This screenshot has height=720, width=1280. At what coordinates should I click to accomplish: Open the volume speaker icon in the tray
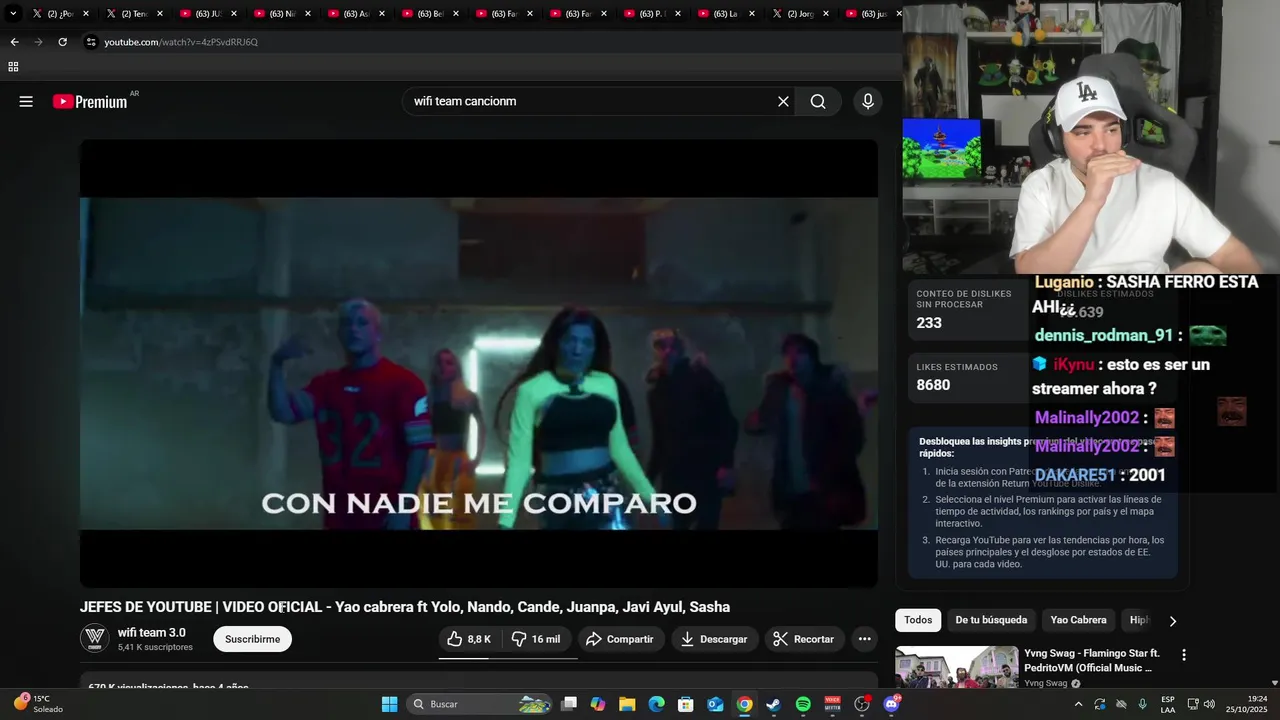point(1209,704)
